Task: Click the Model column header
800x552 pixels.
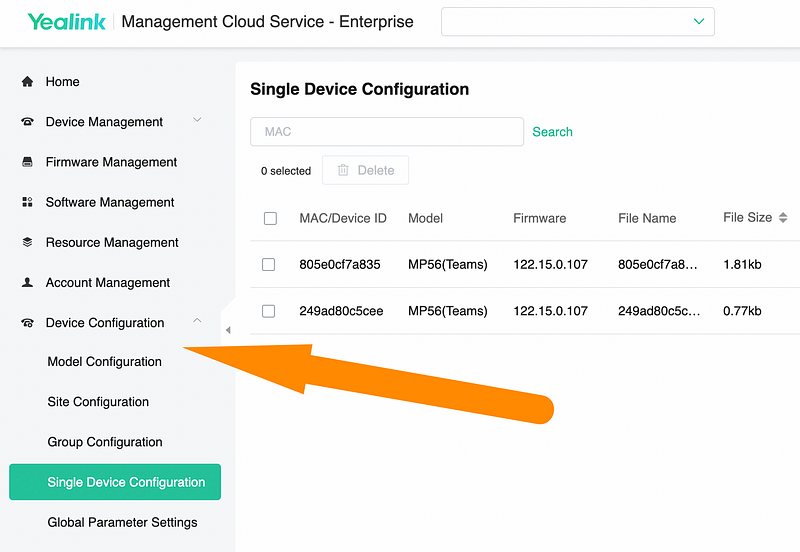Action: 426,218
